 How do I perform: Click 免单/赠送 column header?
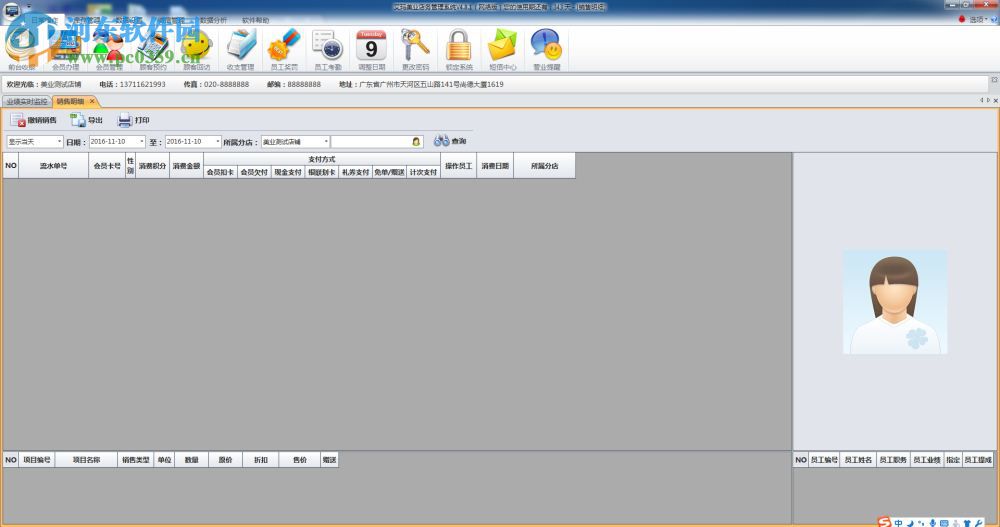pyautogui.click(x=389, y=172)
